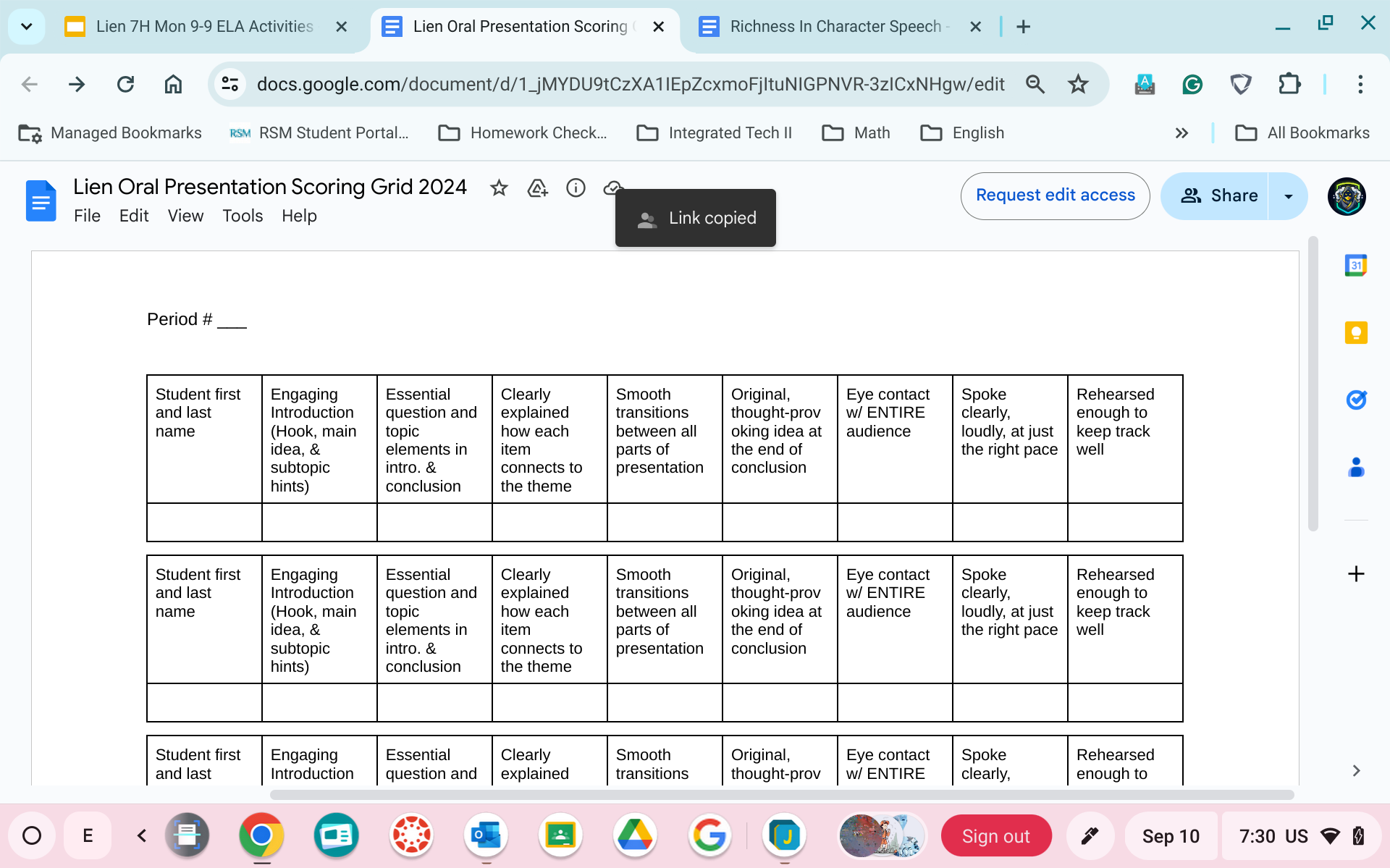Open the All Bookmarks folder
Viewport: 1390px width, 868px height.
pos(1302,133)
